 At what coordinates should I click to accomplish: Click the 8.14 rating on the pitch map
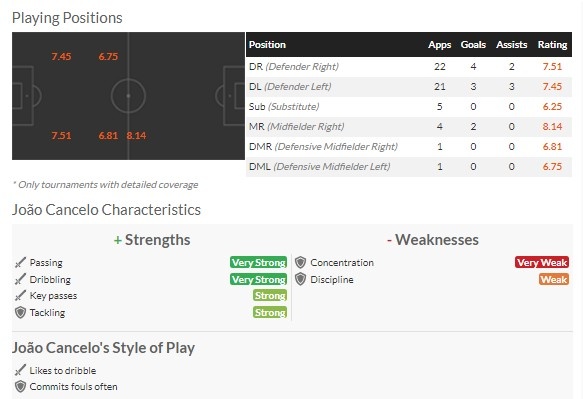tap(136, 136)
